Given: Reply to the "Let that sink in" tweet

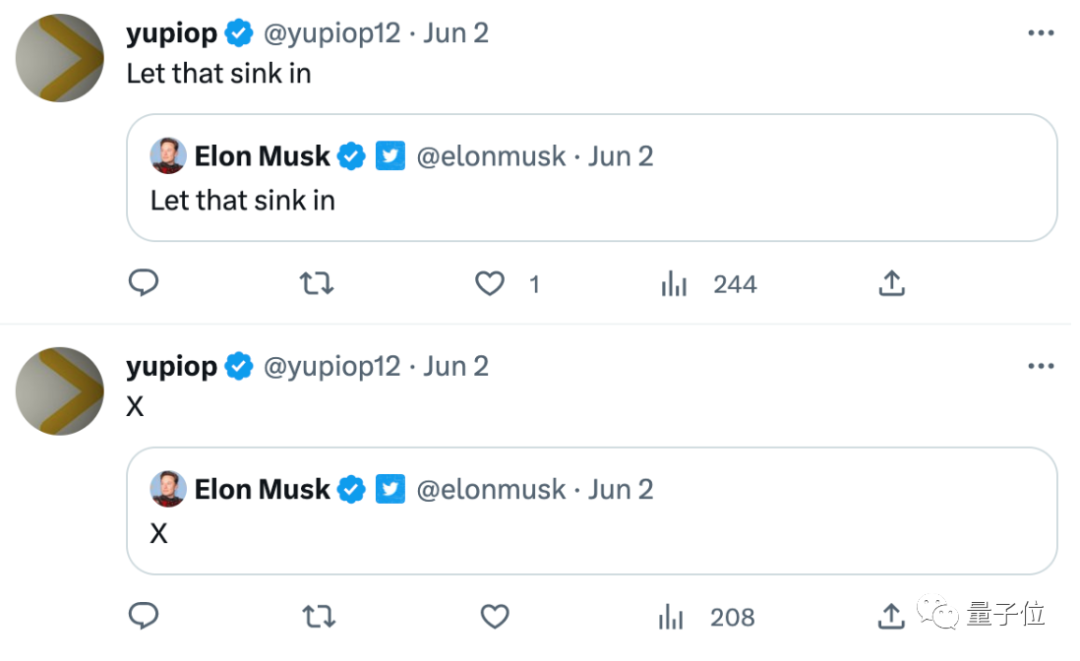Looking at the screenshot, I should 144,284.
